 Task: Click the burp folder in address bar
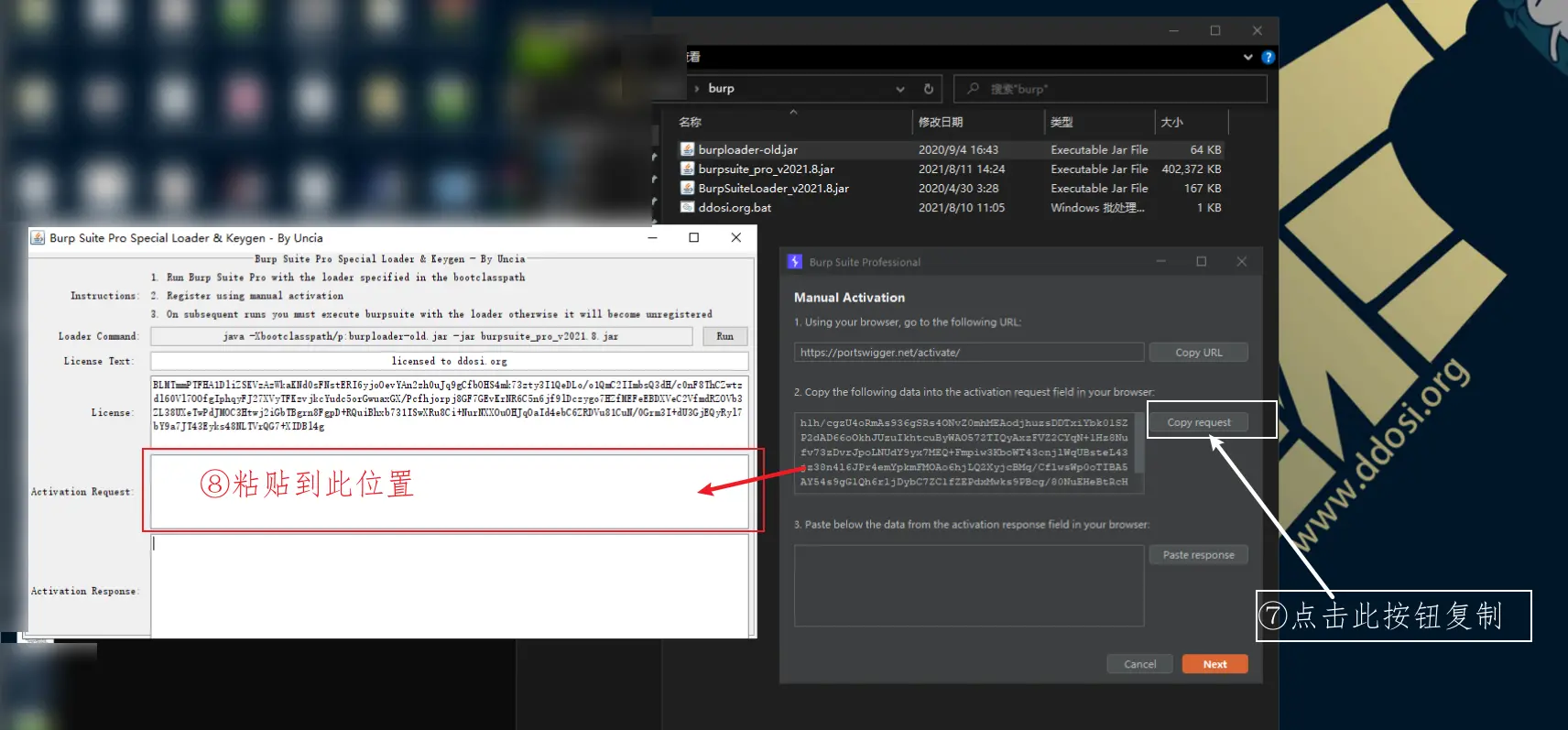(721, 89)
